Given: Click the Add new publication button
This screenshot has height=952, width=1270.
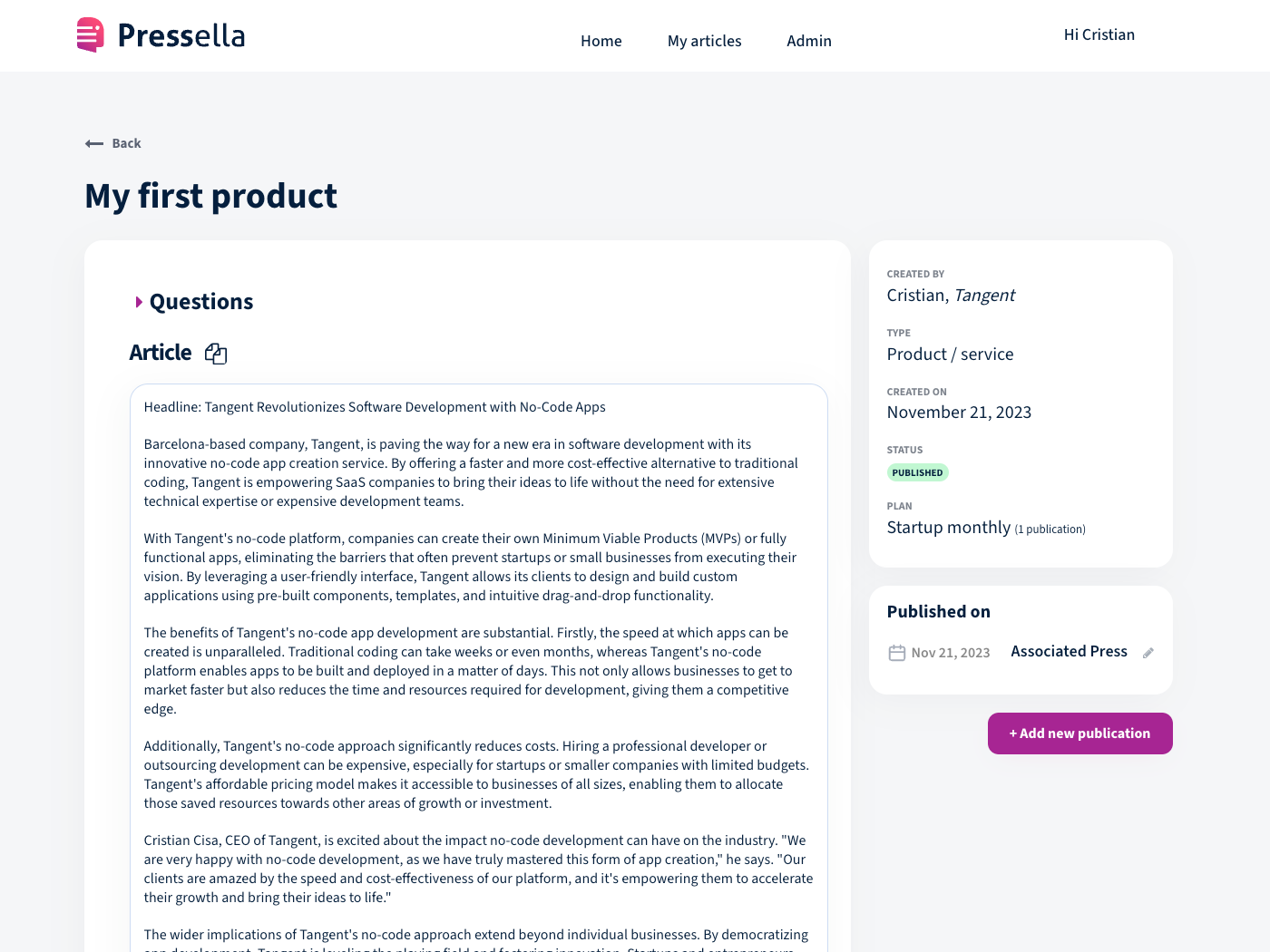Looking at the screenshot, I should click(x=1079, y=733).
